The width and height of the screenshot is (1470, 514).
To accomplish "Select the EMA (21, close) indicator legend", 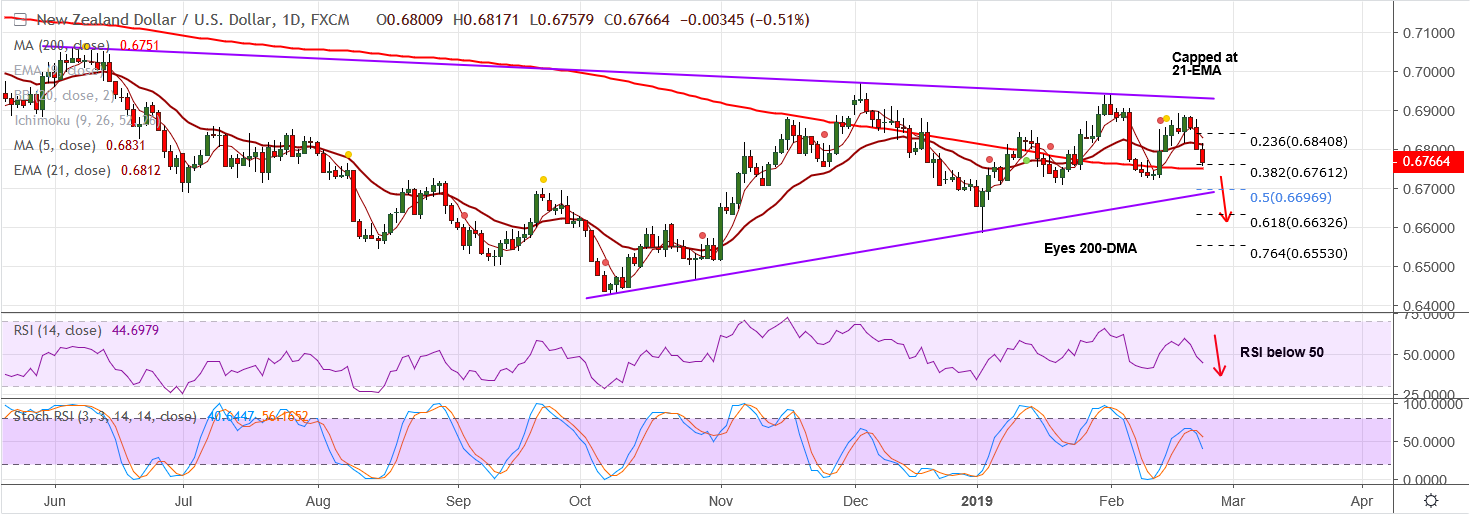I will click(x=60, y=171).
